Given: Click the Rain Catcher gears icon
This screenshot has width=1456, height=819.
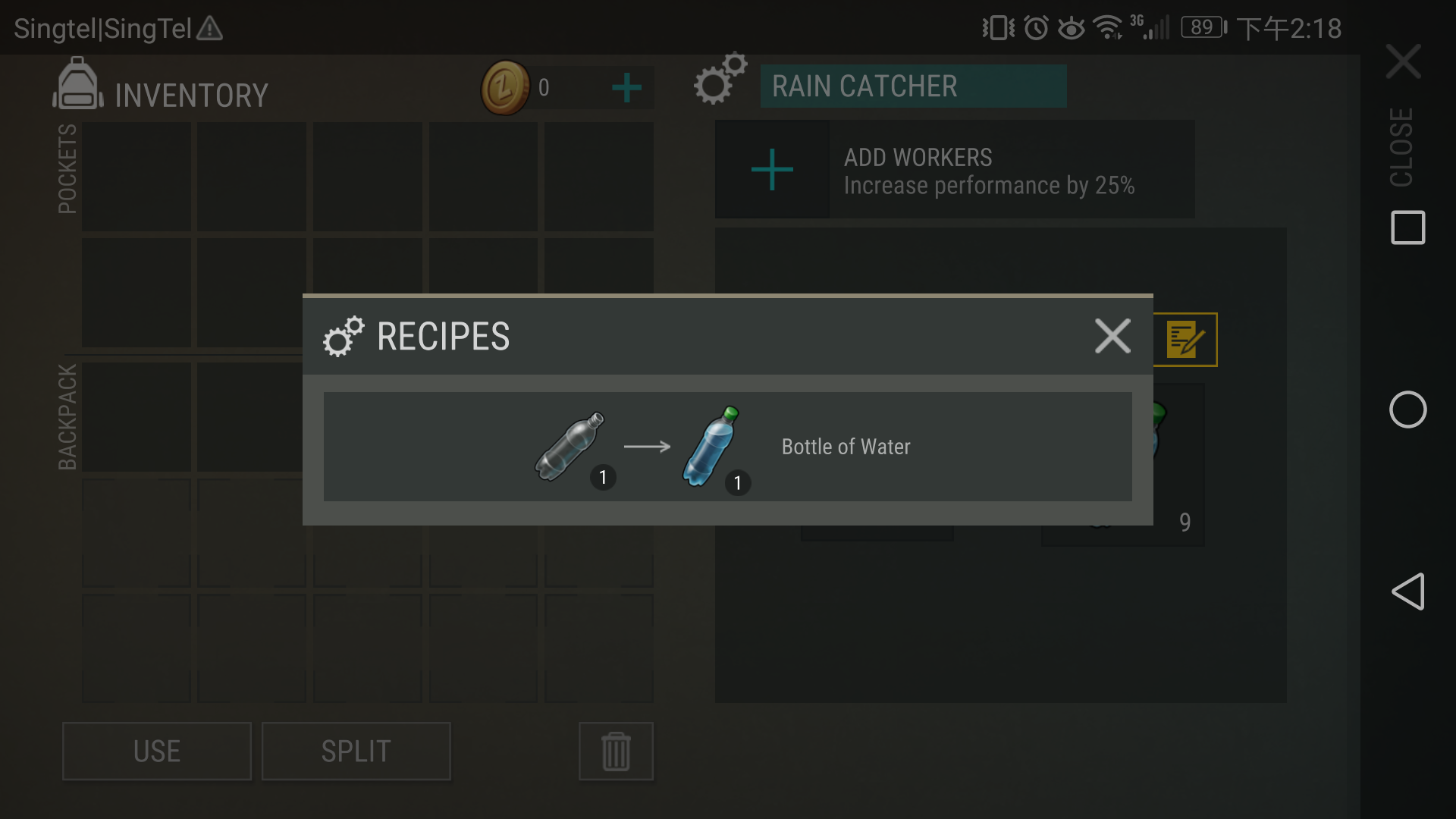Looking at the screenshot, I should (x=720, y=78).
